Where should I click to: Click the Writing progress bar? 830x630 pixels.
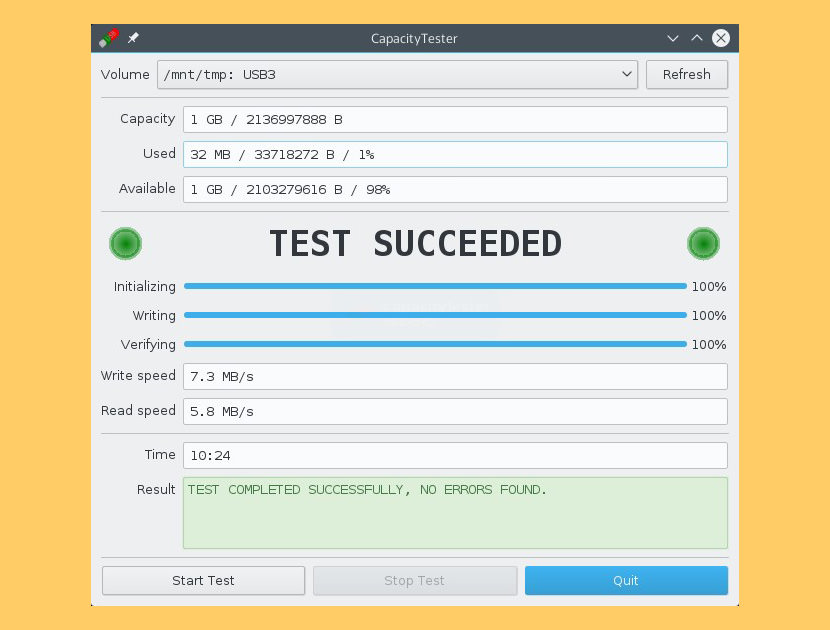tap(435, 316)
